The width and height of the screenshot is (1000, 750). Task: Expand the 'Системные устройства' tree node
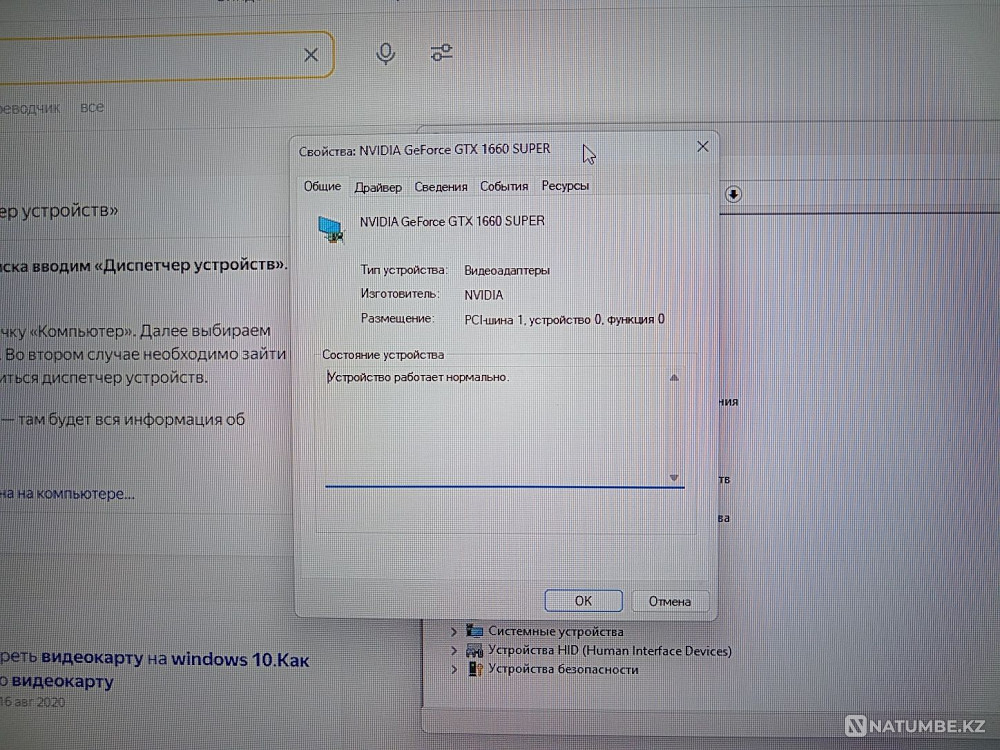[453, 631]
